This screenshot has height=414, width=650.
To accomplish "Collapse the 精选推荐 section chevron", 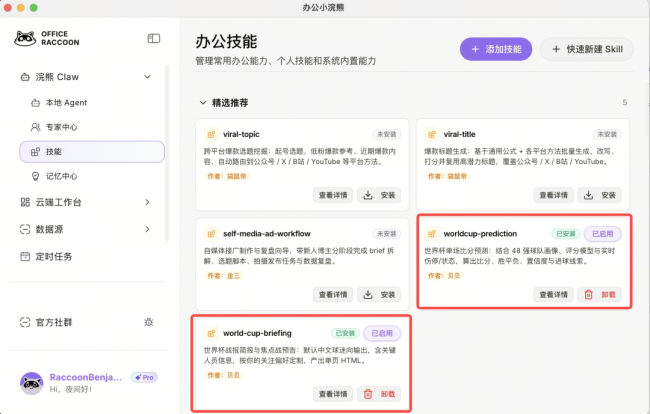I will [x=203, y=103].
